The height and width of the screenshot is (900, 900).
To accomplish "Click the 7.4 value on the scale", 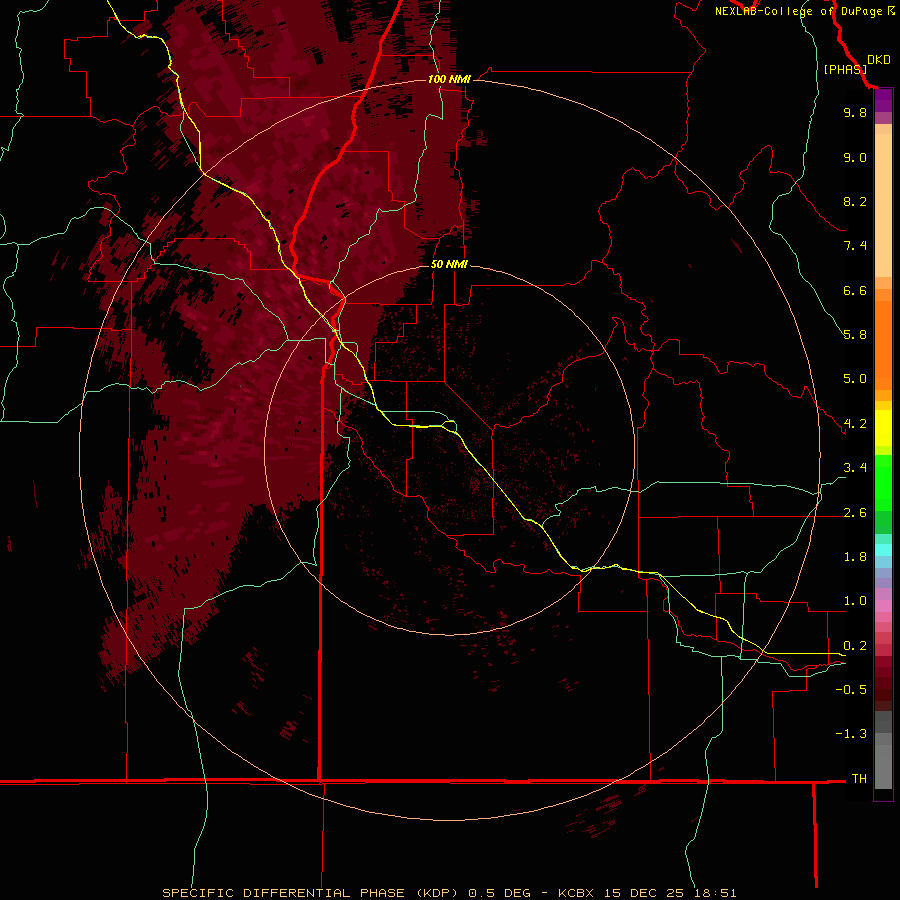I will (x=855, y=246).
